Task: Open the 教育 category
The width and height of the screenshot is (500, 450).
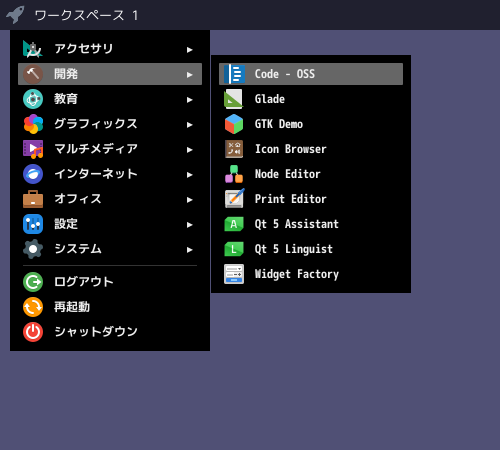Action: (110, 99)
